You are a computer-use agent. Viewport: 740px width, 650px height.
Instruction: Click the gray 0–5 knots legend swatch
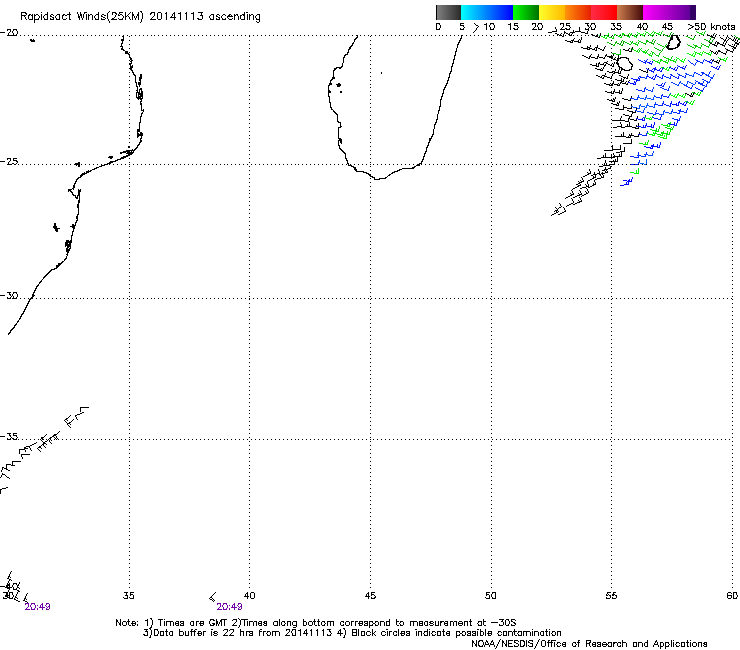click(x=448, y=12)
